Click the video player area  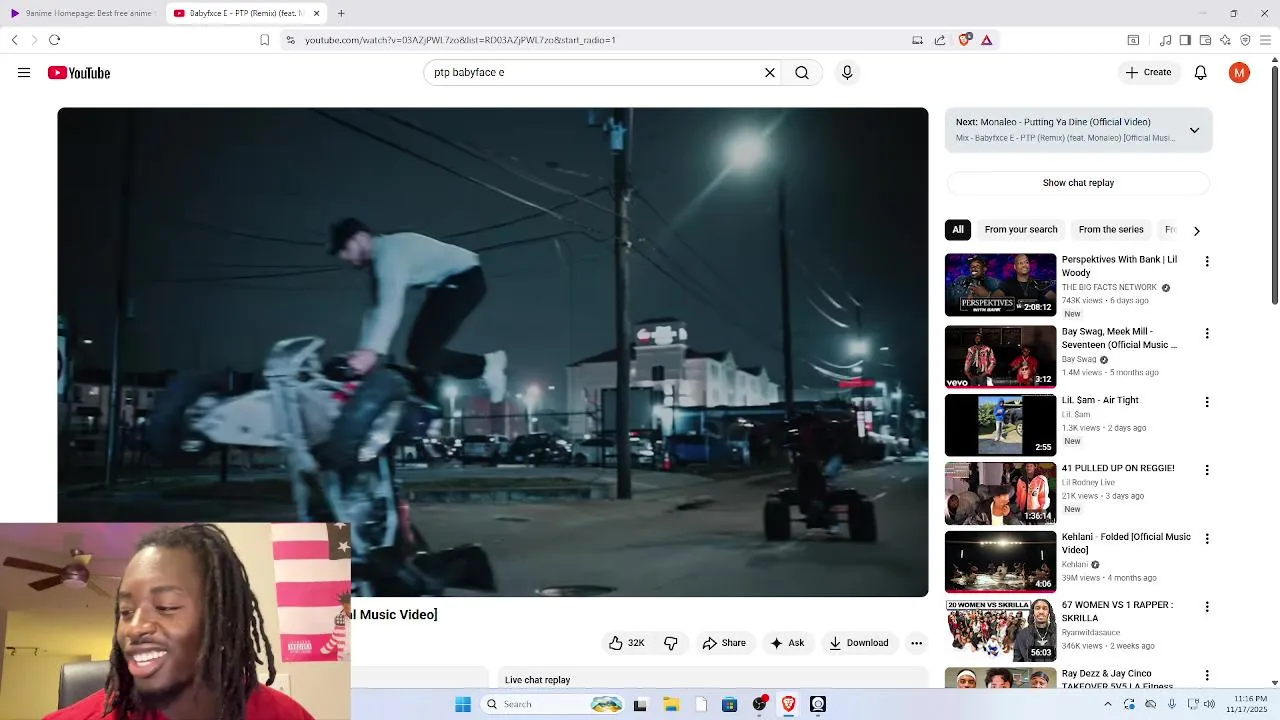click(x=492, y=352)
